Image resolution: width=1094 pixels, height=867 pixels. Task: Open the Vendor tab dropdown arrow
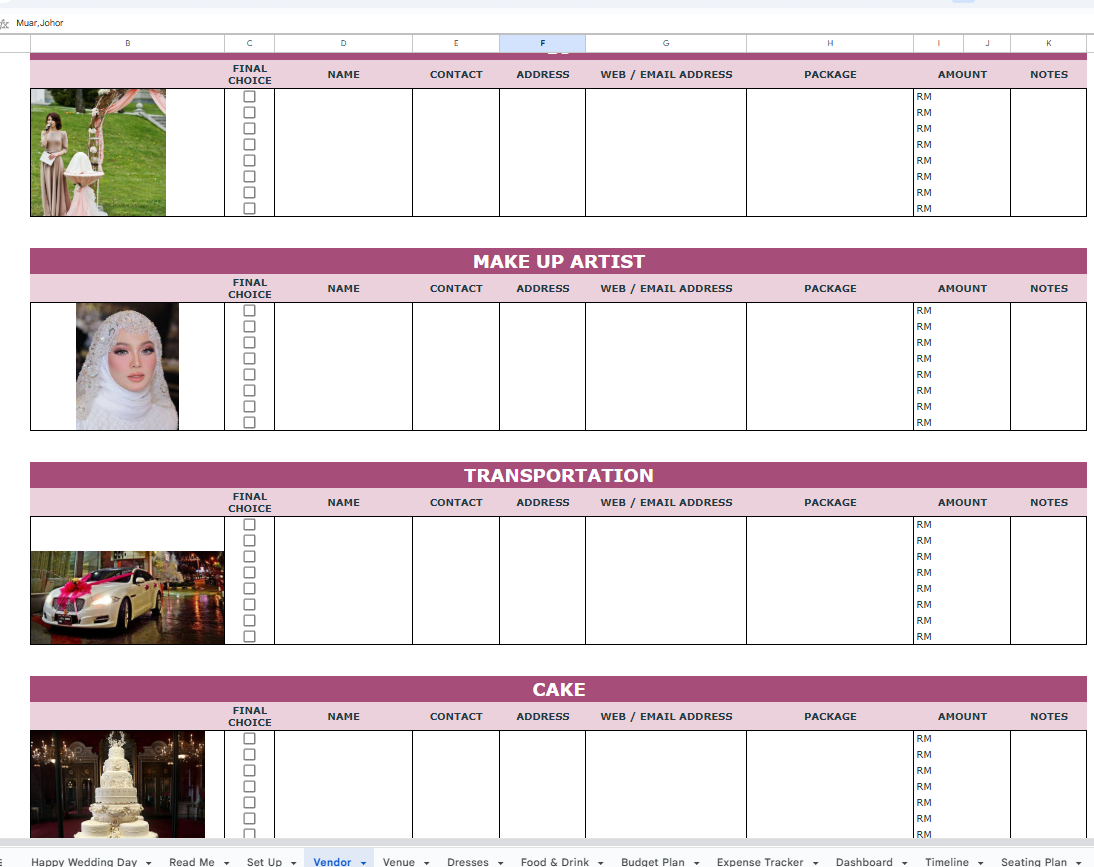pyautogui.click(x=363, y=862)
